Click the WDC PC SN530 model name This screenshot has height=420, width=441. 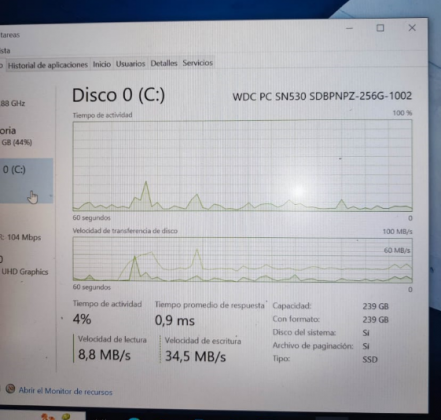pyautogui.click(x=322, y=96)
